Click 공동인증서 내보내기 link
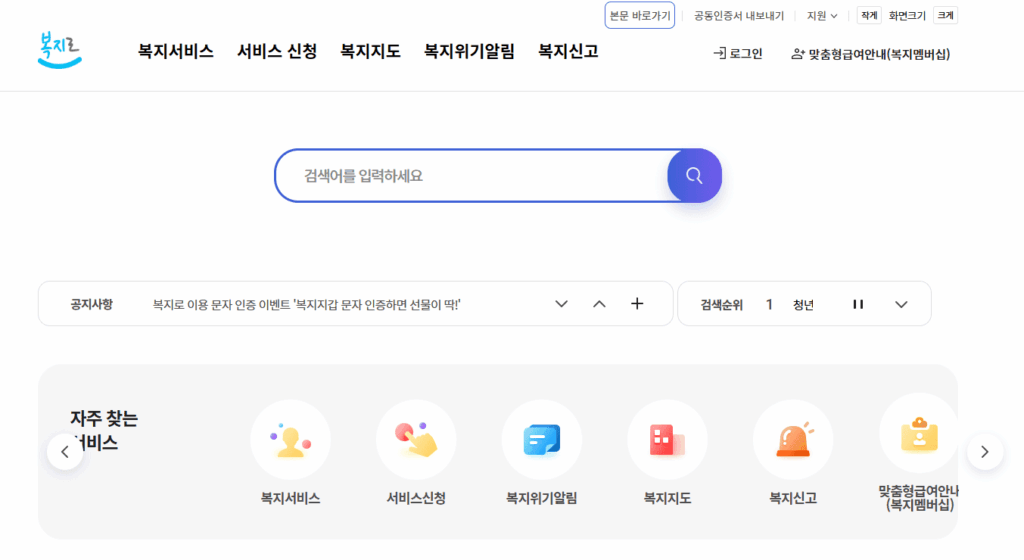This screenshot has width=1024, height=560. coord(739,16)
